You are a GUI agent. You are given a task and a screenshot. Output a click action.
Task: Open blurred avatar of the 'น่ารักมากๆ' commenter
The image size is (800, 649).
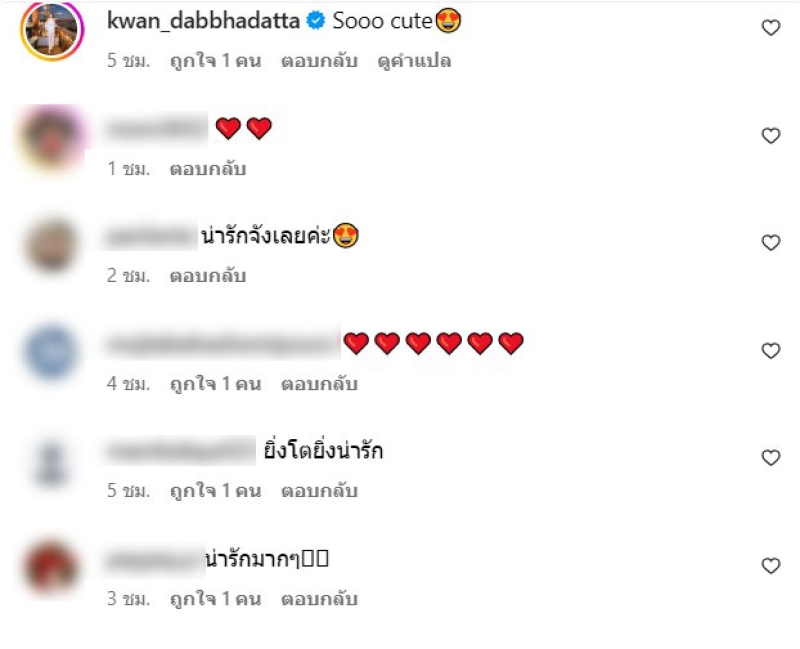click(51, 567)
